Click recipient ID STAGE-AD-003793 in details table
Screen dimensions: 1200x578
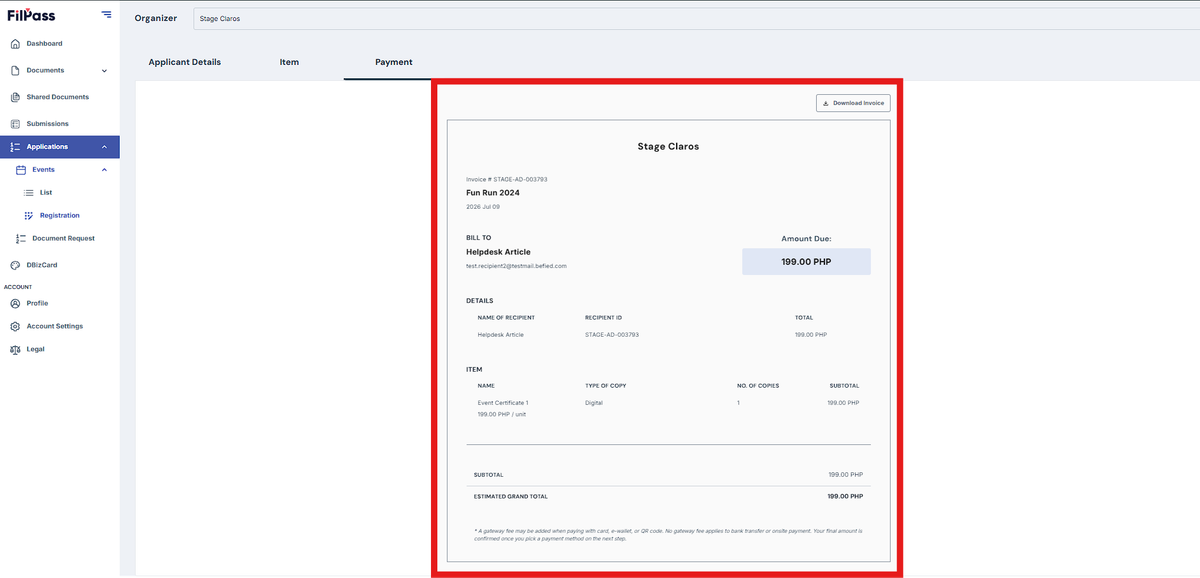612,335
